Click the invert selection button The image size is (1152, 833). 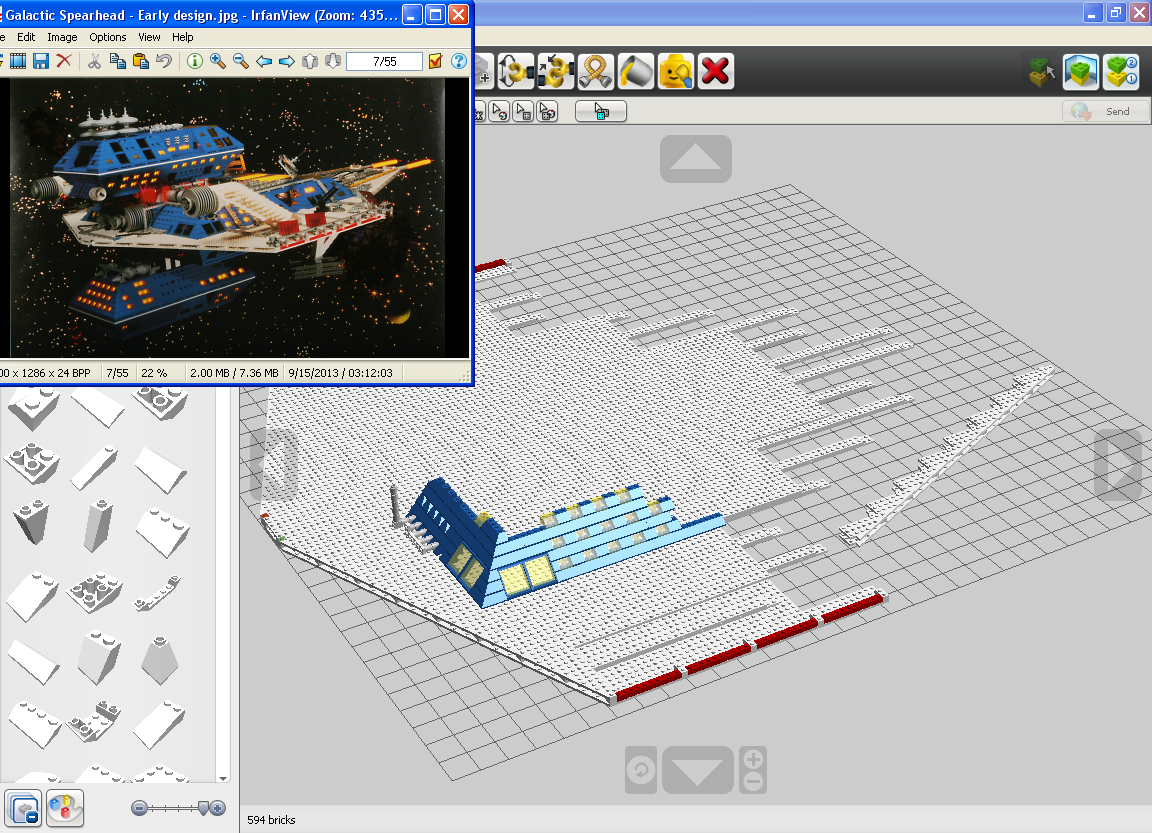pyautogui.click(x=601, y=112)
